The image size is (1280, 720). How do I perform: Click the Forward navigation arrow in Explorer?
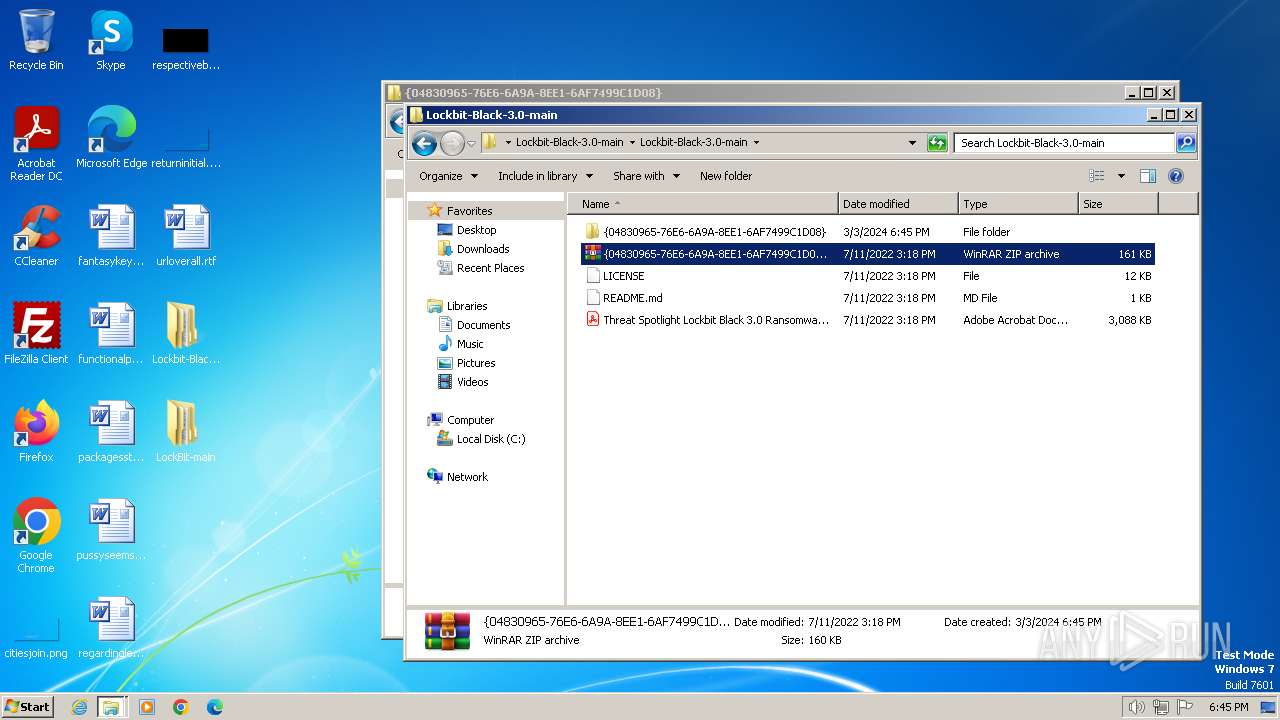pyautogui.click(x=452, y=143)
